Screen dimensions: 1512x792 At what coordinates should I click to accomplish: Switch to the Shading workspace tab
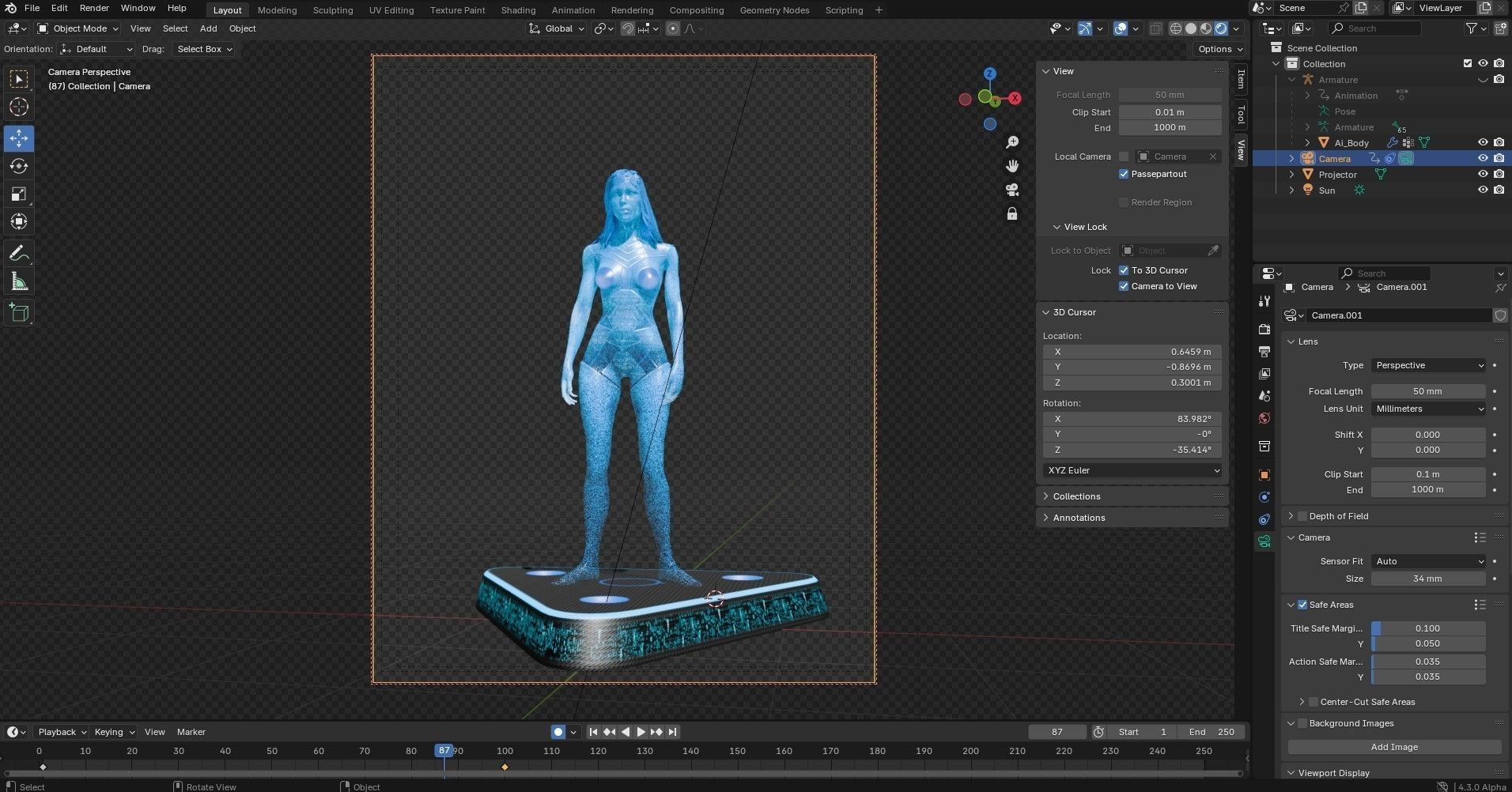click(x=518, y=10)
